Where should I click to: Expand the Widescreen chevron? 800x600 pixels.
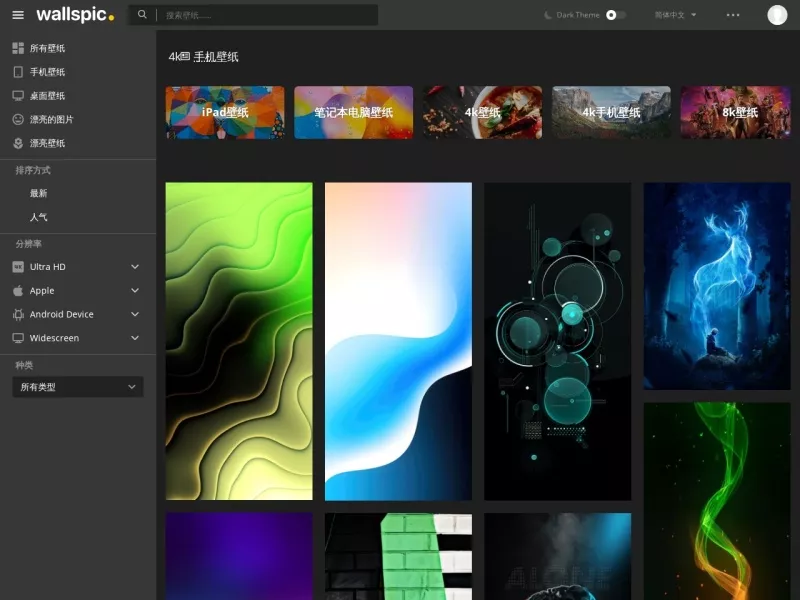(135, 338)
